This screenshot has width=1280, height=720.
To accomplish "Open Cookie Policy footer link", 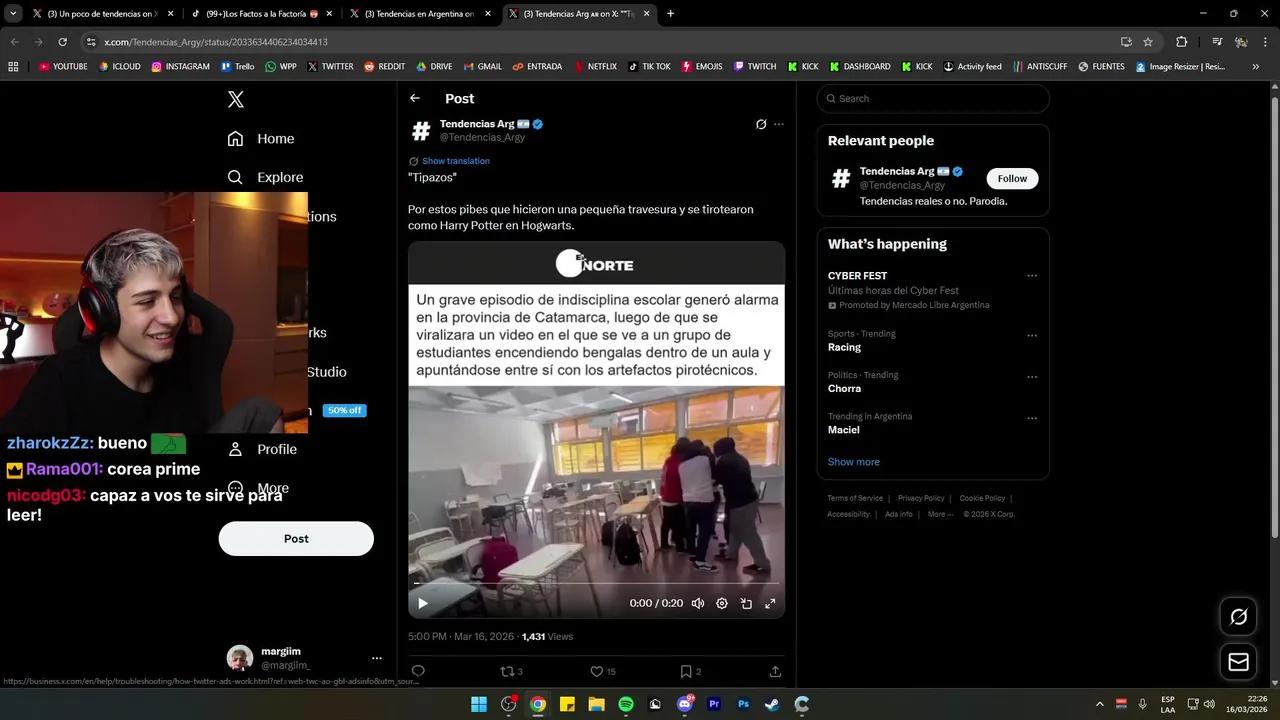I will click(x=982, y=498).
